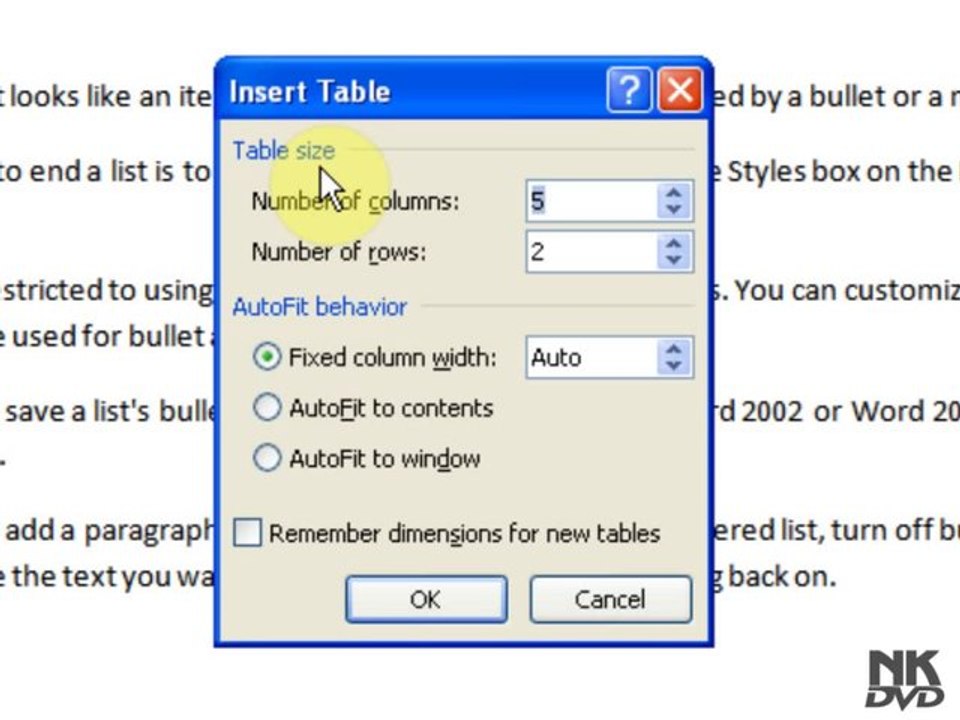Decrease number of rows with down arrow
This screenshot has width=960, height=720.
tap(674, 260)
